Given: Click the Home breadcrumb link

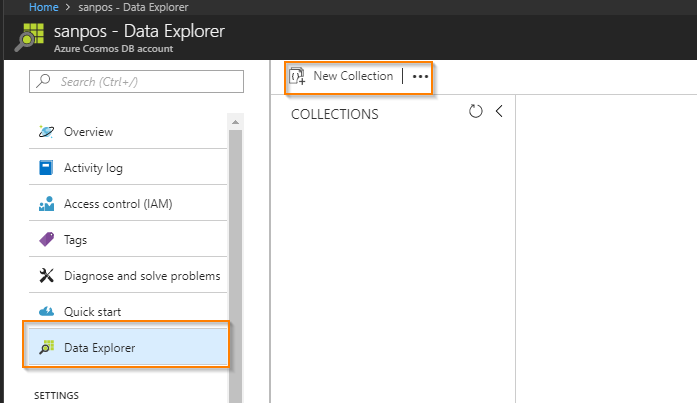Looking at the screenshot, I should coord(44,7).
